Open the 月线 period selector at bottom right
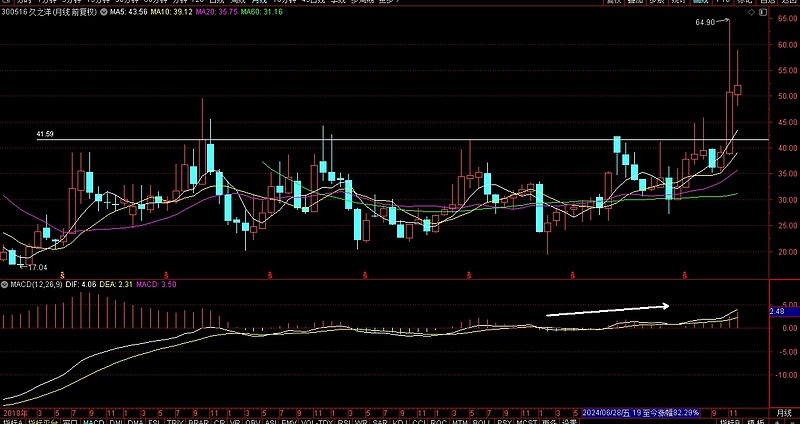Screen dimensions: 800x424 (x=784, y=412)
